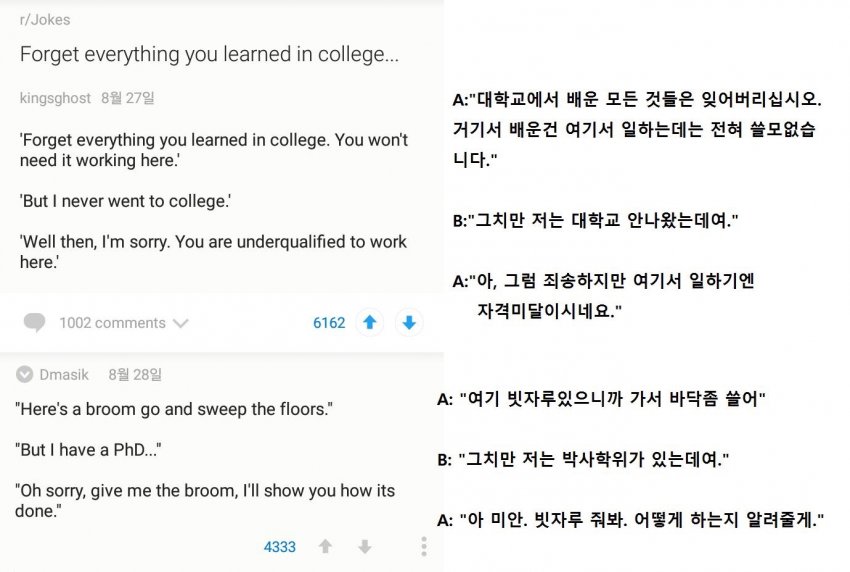The image size is (850, 572).
Task: Open the three-dot menu on Dmasik's comment
Action: coord(424,547)
